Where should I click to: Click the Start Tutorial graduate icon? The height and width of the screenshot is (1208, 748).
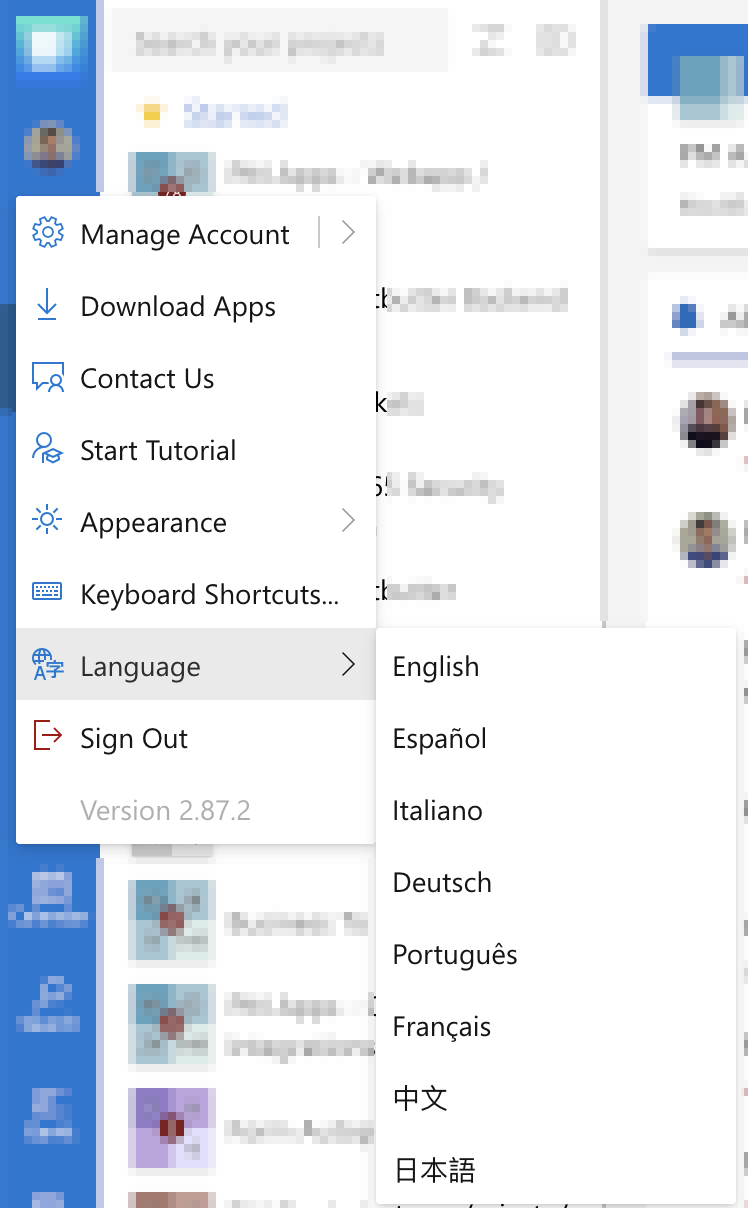tap(47, 450)
